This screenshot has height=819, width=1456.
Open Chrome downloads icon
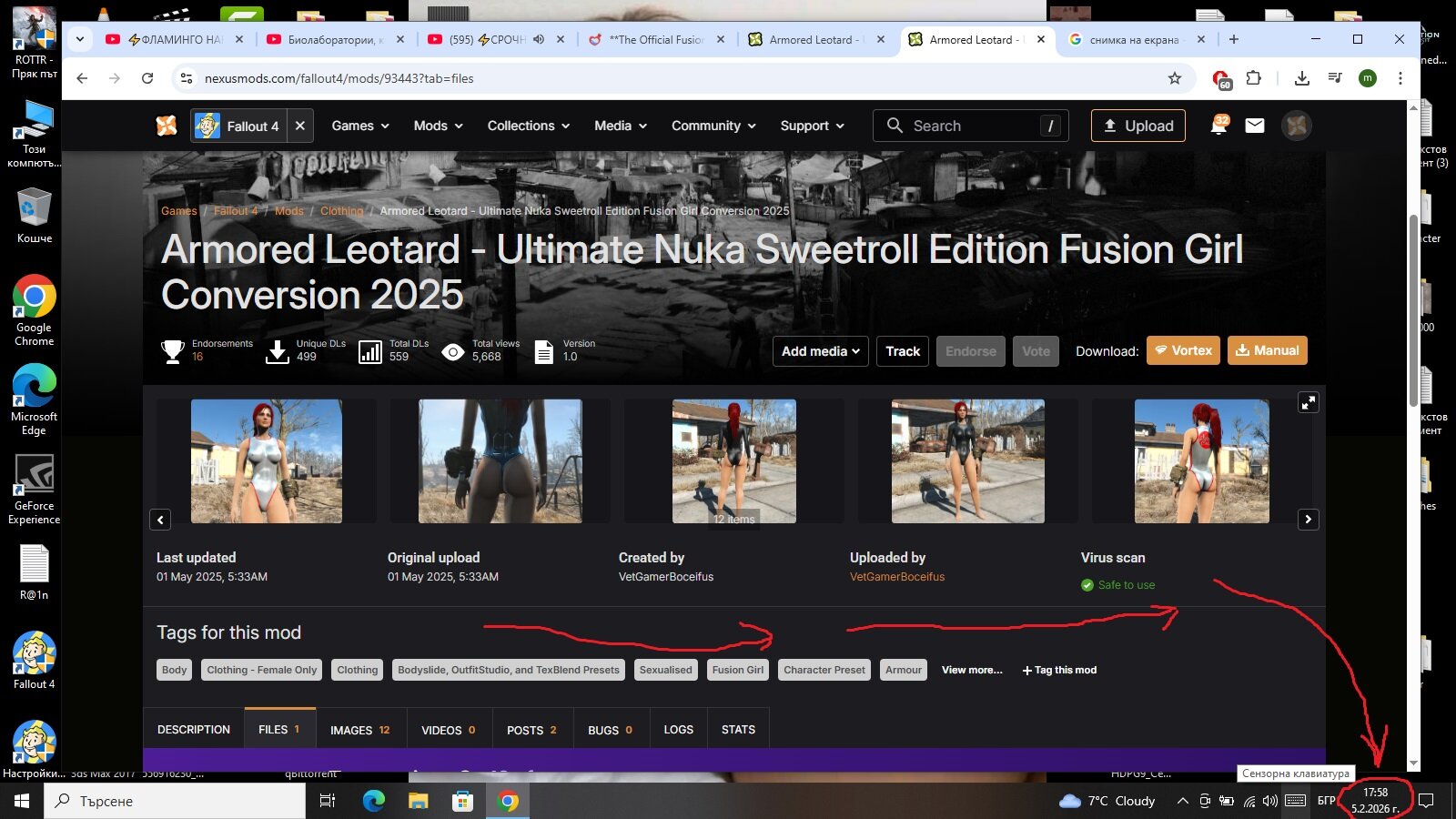(x=1302, y=78)
